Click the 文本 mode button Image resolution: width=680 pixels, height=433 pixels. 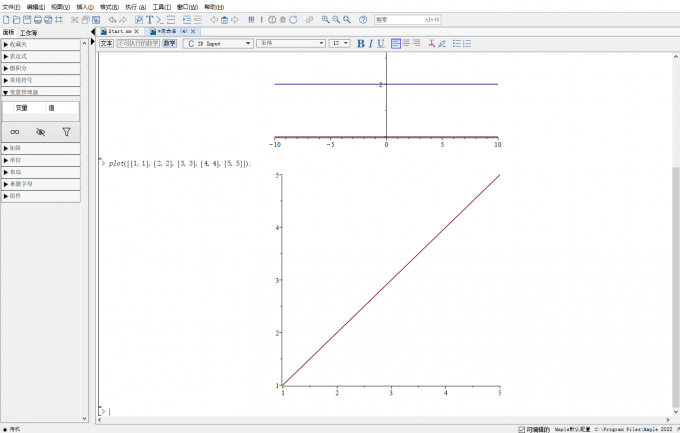pos(106,43)
